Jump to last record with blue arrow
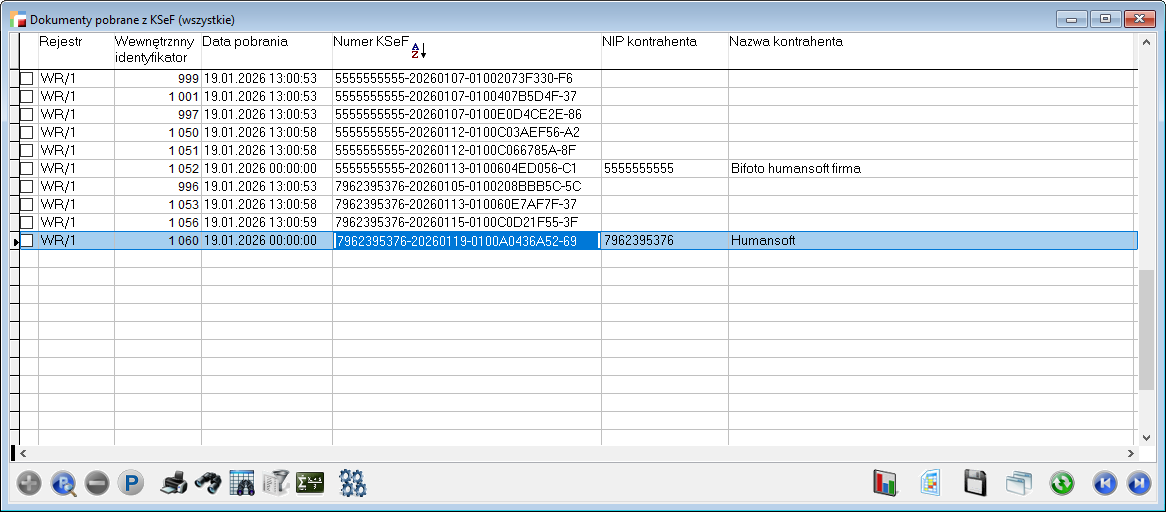 tap(1138, 483)
